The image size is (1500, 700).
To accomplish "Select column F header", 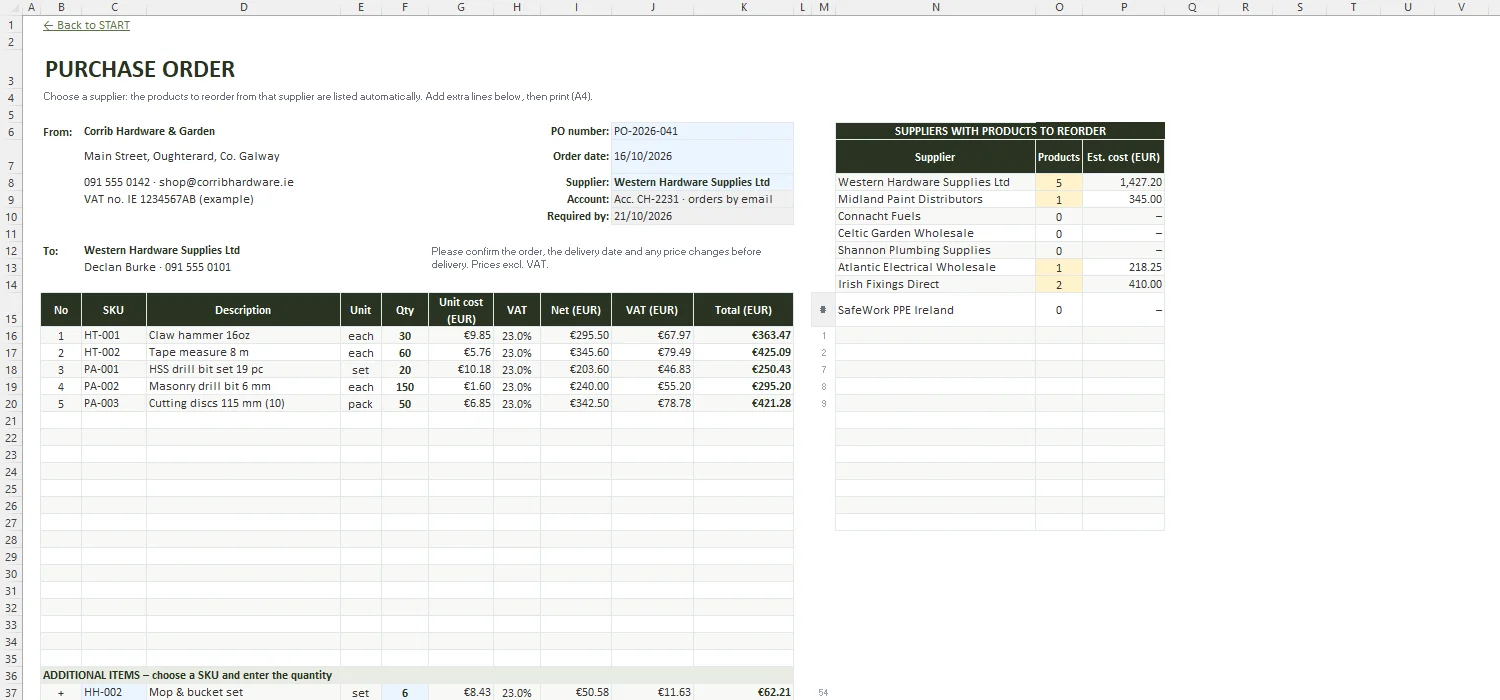I will point(404,7).
